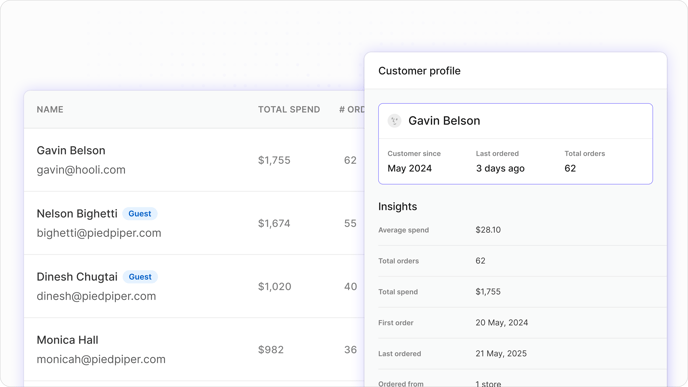This screenshot has width=688, height=387.
Task: Select the $1,020 total spend value
Action: tap(274, 287)
